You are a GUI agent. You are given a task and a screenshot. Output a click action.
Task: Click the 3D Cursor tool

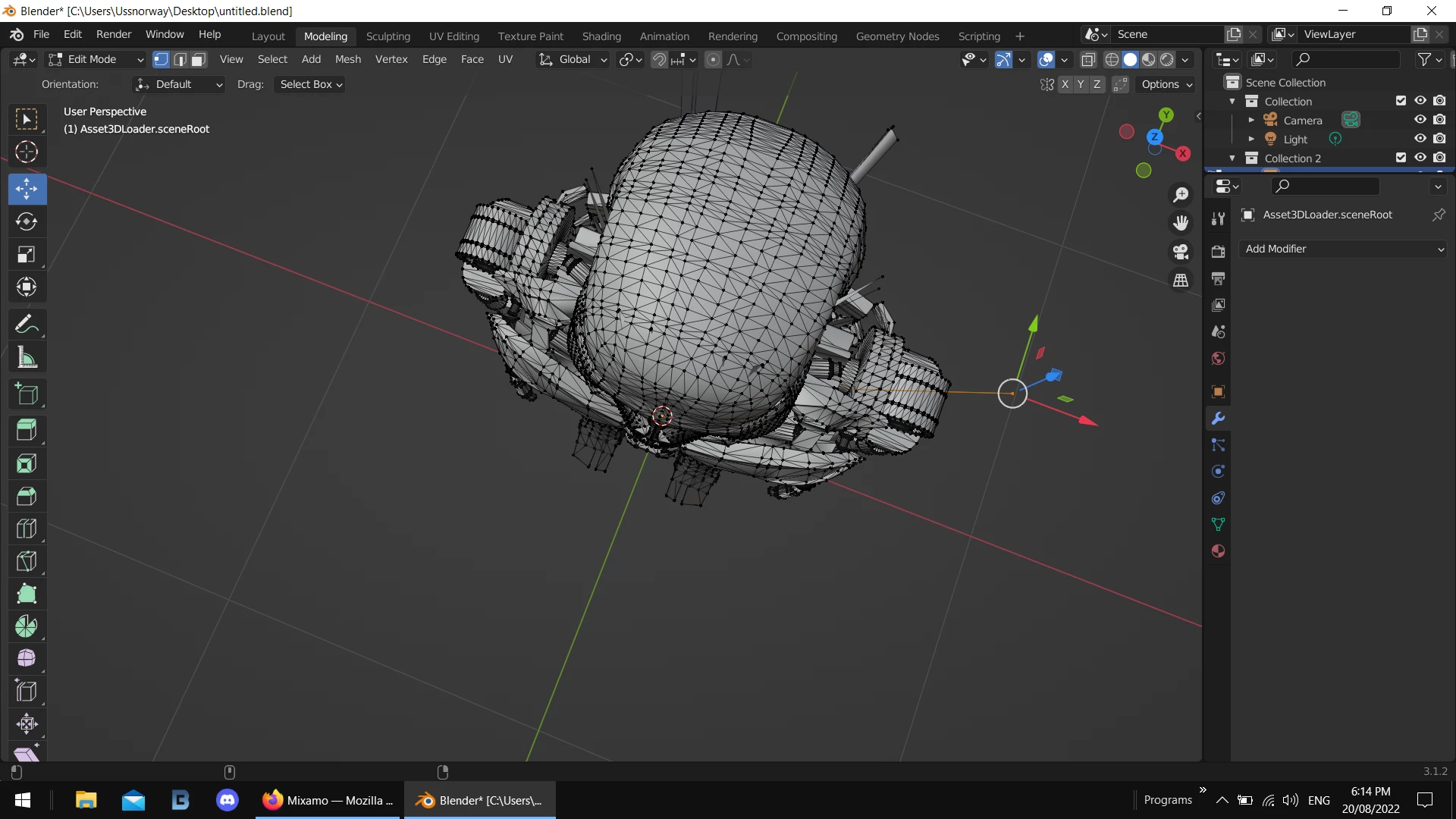(x=27, y=152)
